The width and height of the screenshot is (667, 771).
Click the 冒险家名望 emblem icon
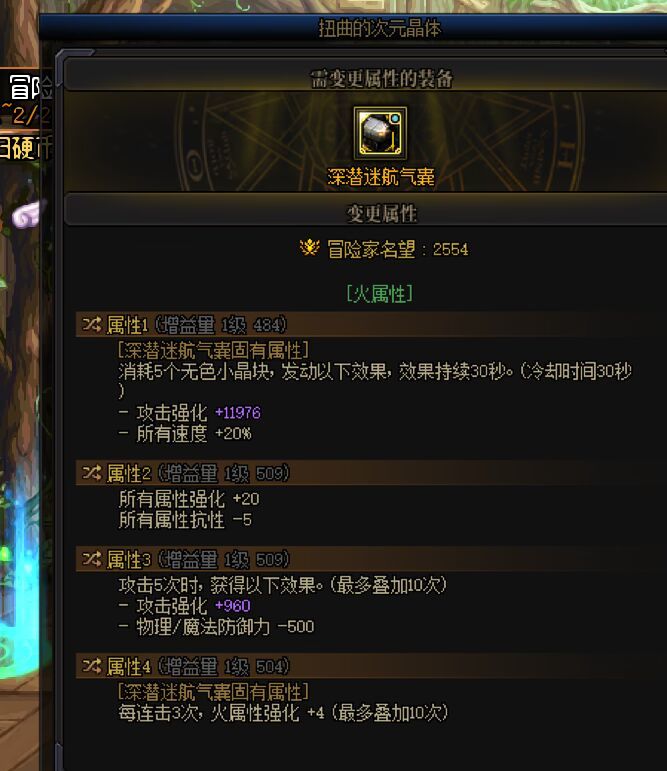[x=309, y=247]
